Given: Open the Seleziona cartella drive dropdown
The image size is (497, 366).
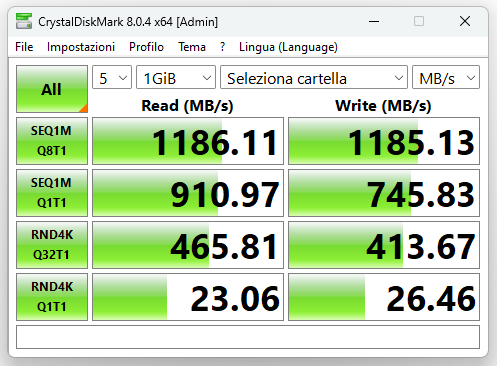Looking at the screenshot, I should coord(314,77).
